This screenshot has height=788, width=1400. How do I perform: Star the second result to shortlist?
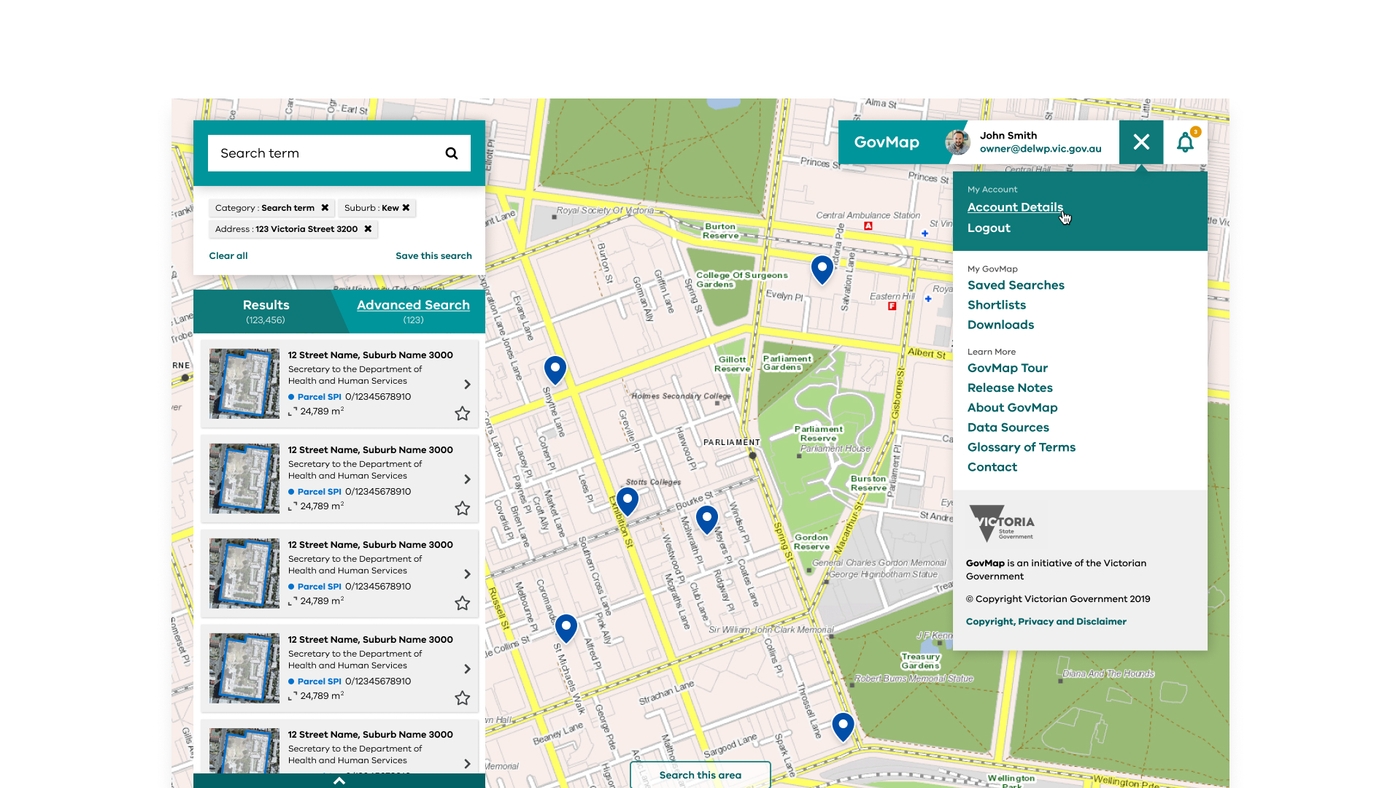[x=462, y=508]
